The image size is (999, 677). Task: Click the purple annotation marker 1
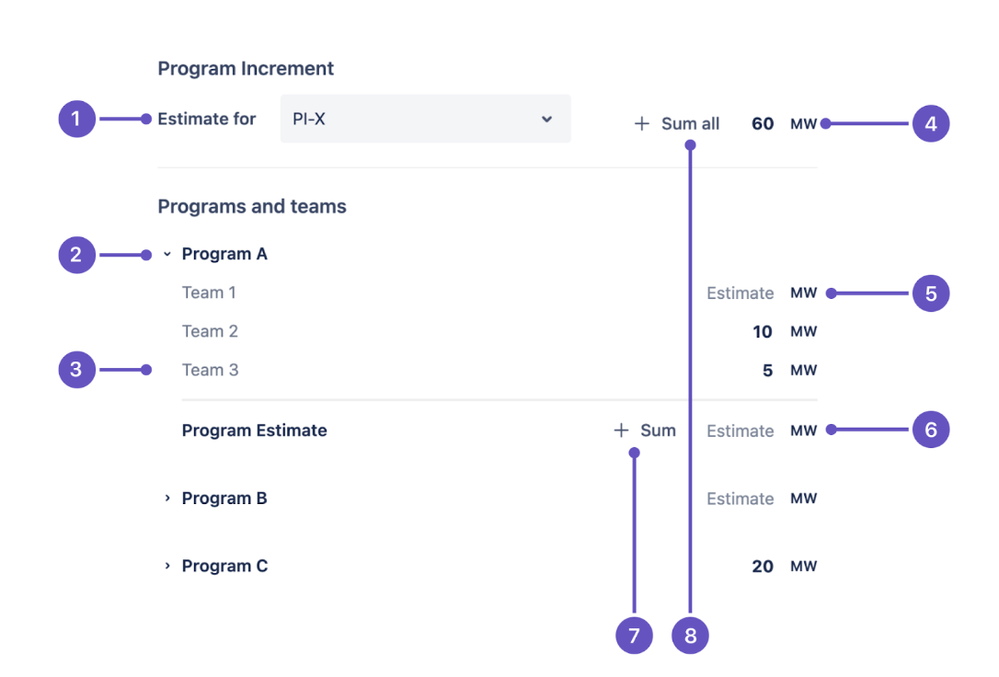click(x=76, y=119)
